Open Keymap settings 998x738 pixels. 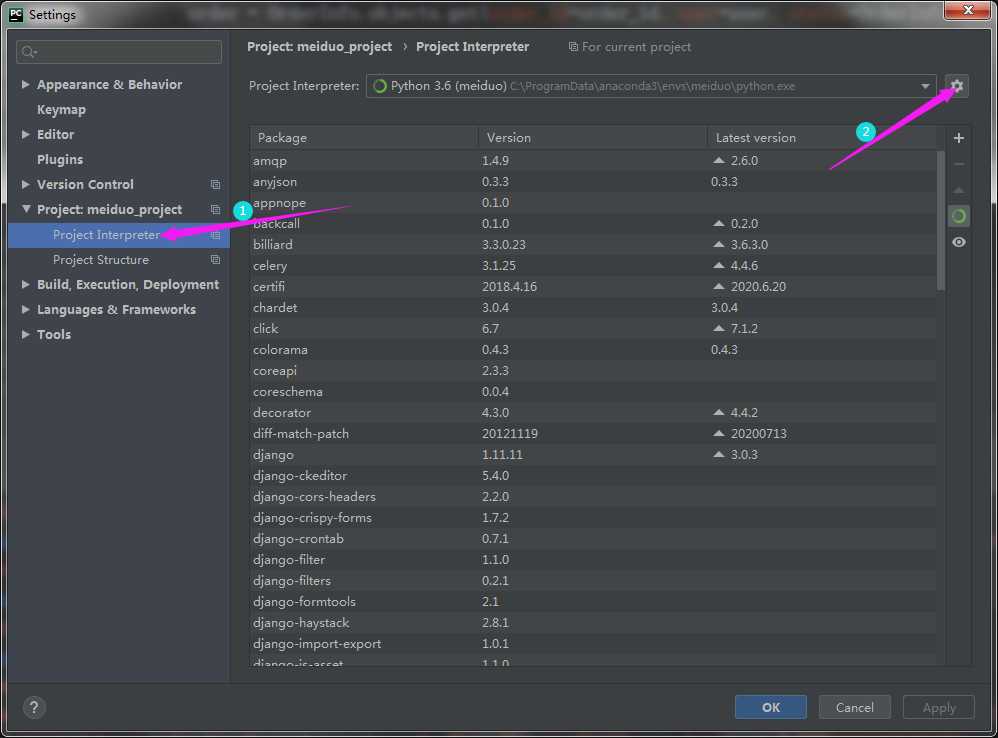[x=61, y=109]
